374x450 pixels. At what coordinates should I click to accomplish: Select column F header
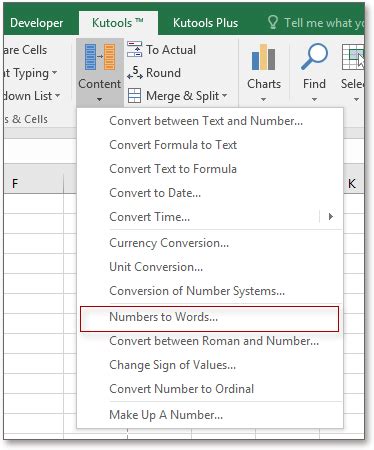(33, 183)
